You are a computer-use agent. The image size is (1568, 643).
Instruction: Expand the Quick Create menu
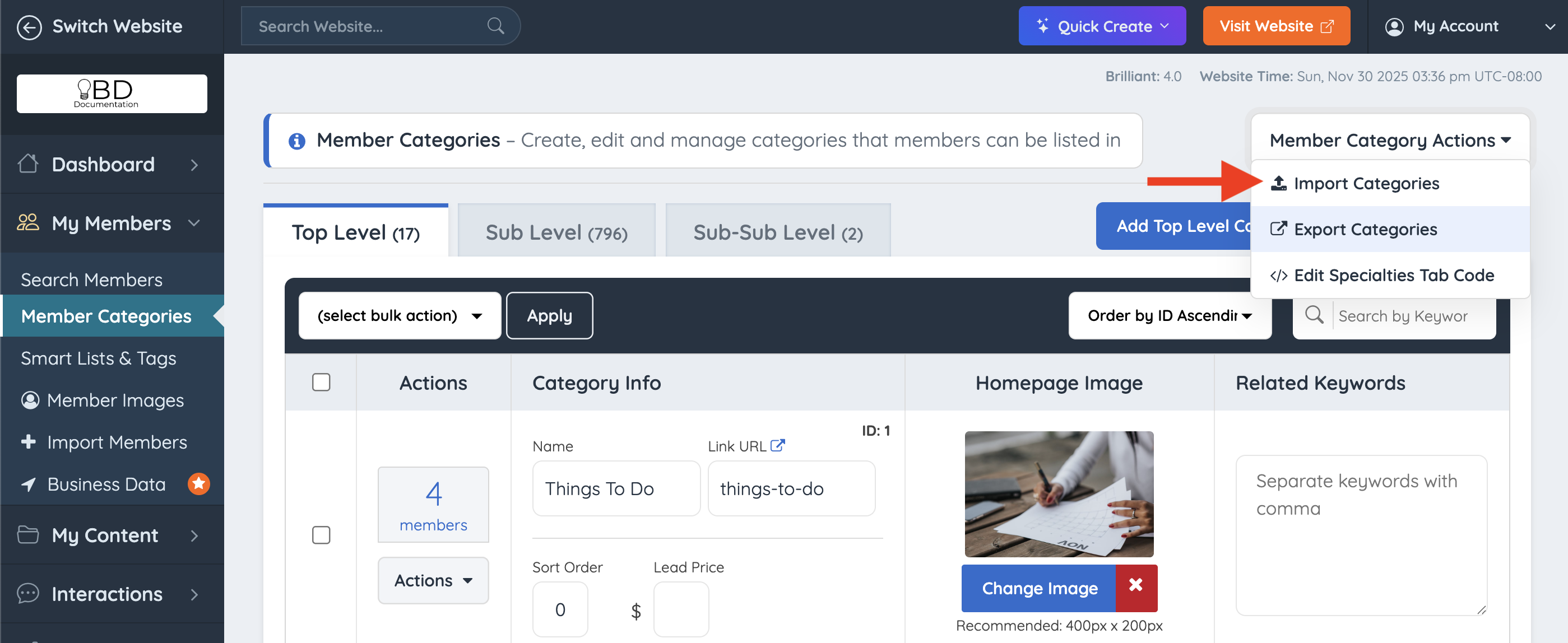click(x=1102, y=26)
